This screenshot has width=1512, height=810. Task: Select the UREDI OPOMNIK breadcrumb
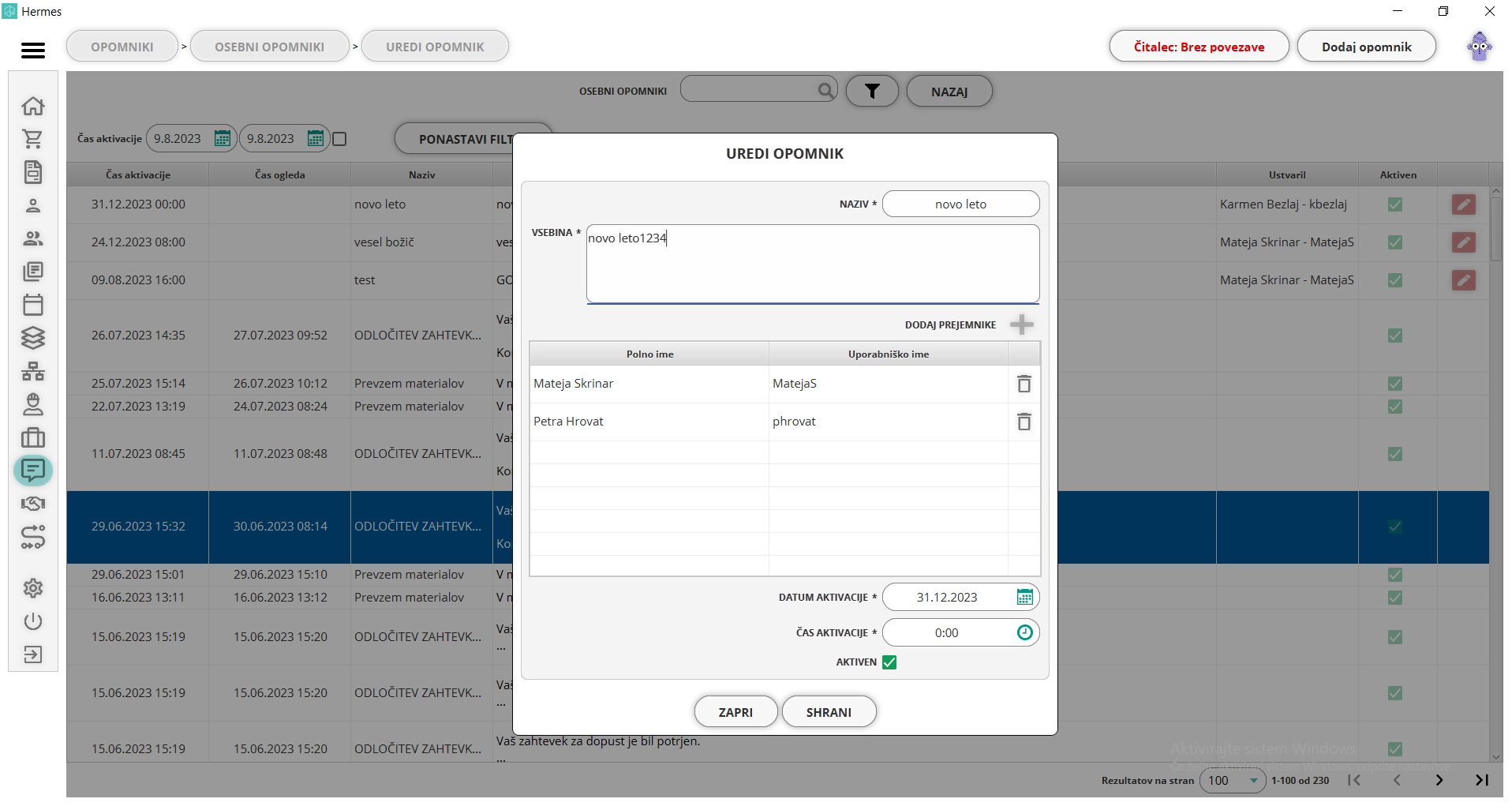click(435, 47)
